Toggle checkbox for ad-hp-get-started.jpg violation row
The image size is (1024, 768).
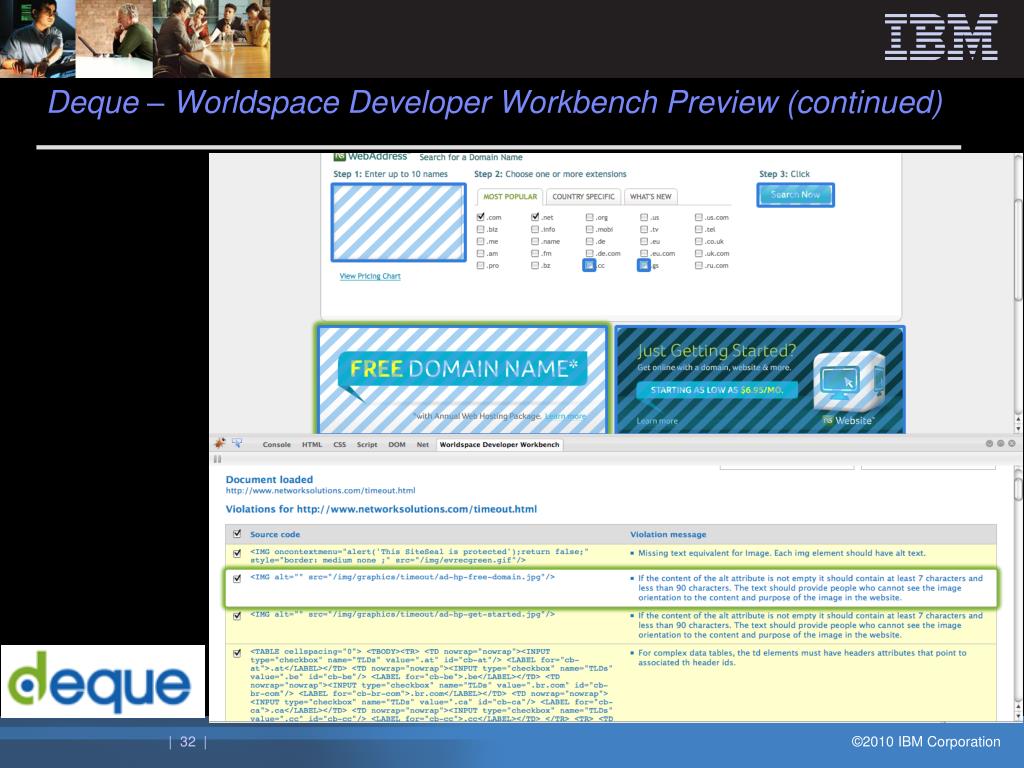[x=237, y=615]
